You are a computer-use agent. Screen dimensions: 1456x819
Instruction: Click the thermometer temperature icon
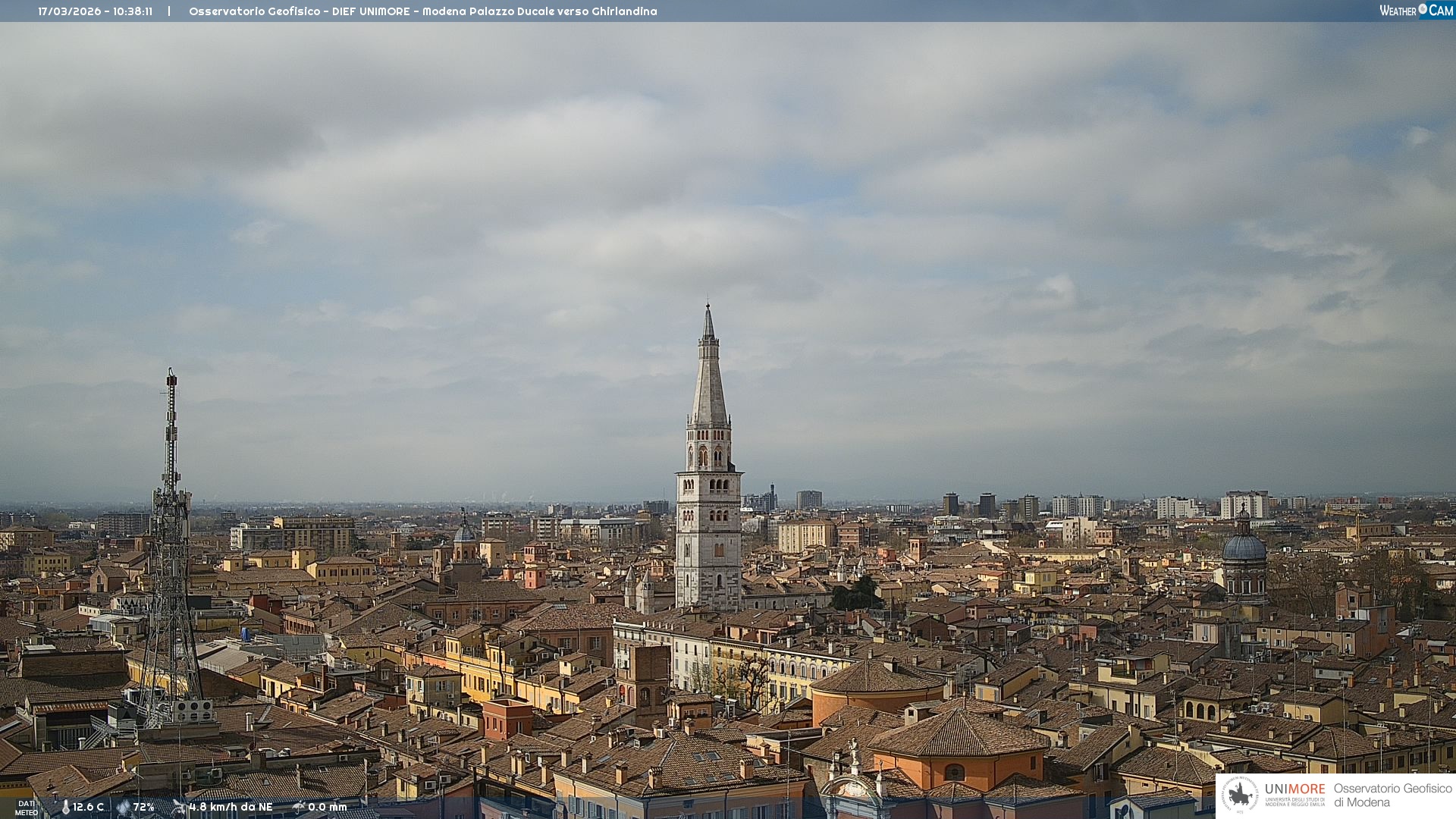click(66, 808)
